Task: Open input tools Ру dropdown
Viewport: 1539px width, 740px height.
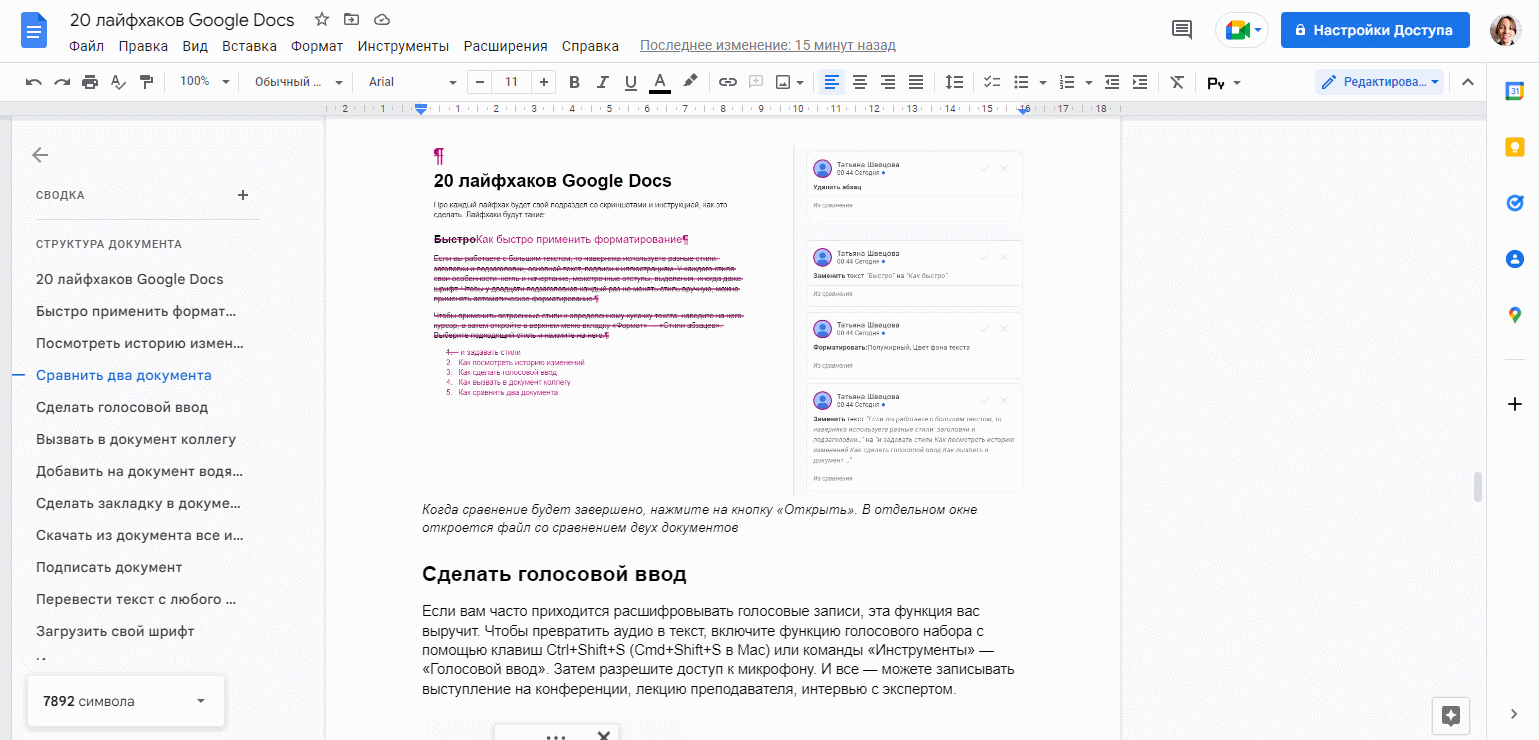Action: [x=1224, y=83]
